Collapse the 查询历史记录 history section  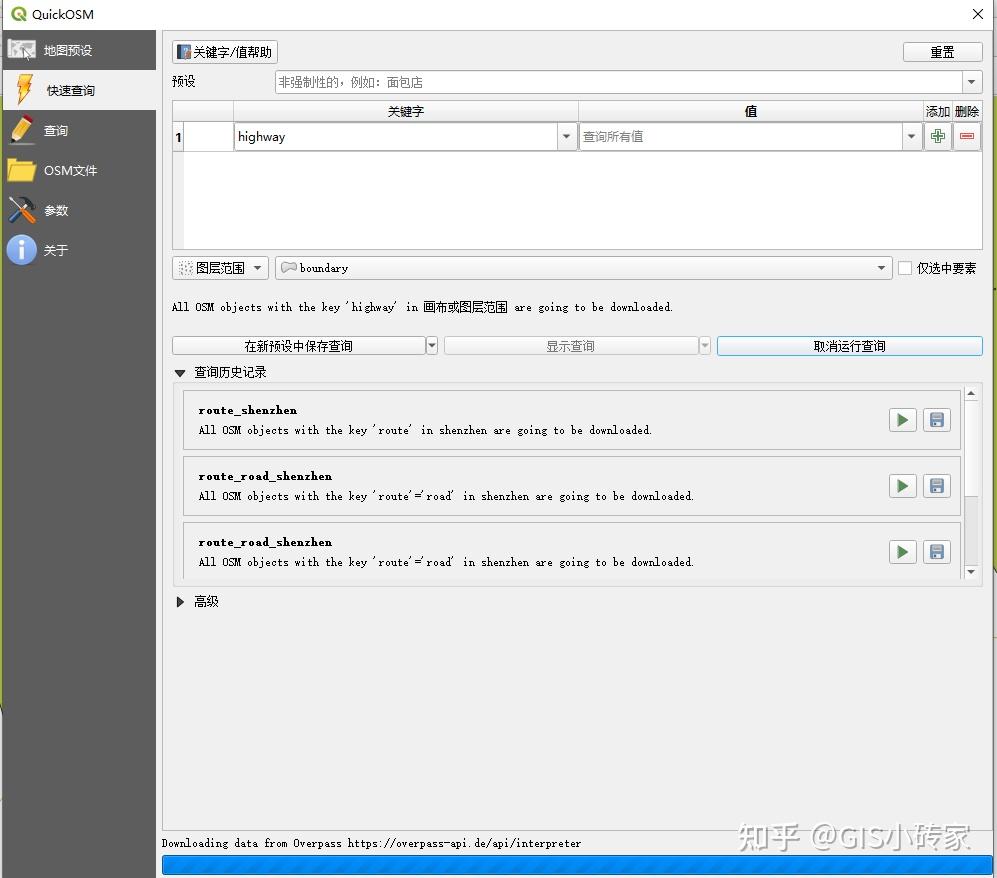click(180, 373)
